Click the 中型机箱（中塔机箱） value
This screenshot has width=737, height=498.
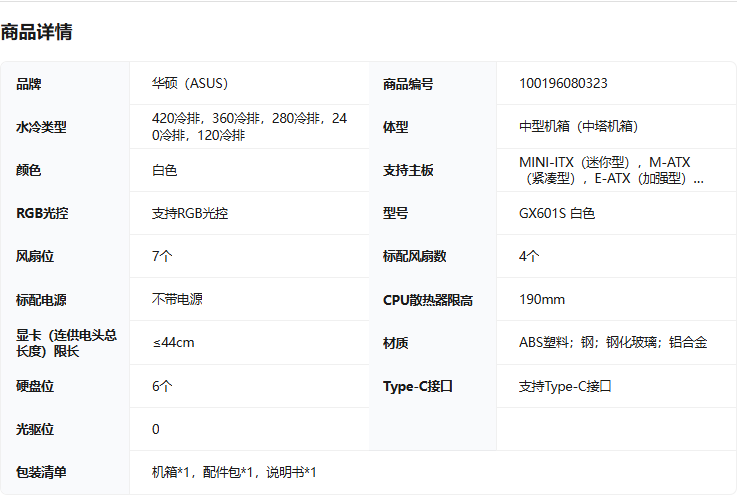578,127
